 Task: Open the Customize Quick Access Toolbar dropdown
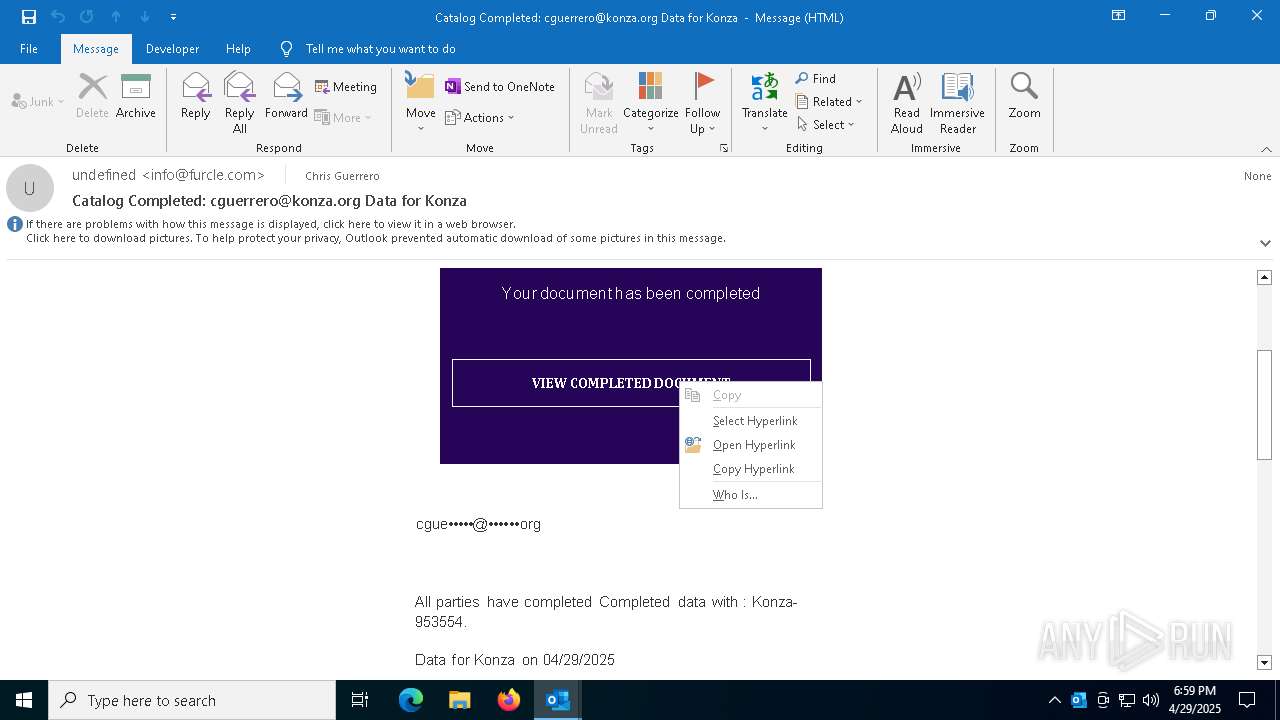pos(173,17)
